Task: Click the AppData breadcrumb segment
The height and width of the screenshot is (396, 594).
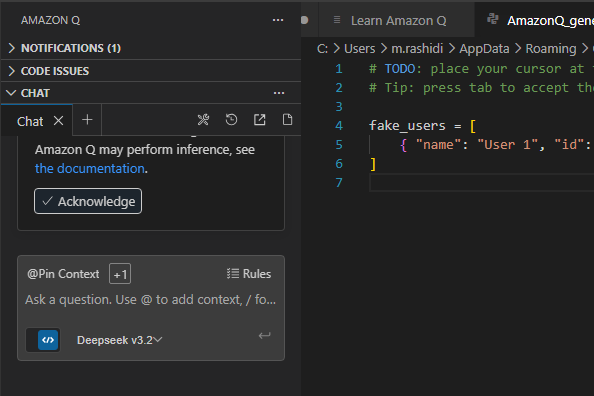Action: (485, 49)
